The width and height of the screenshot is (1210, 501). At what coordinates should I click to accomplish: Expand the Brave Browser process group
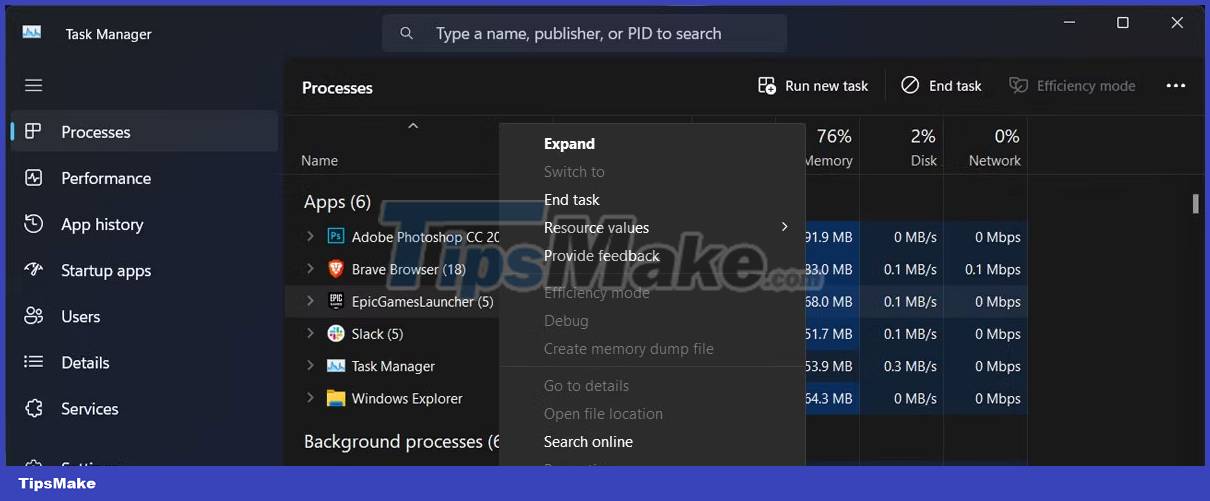310,269
